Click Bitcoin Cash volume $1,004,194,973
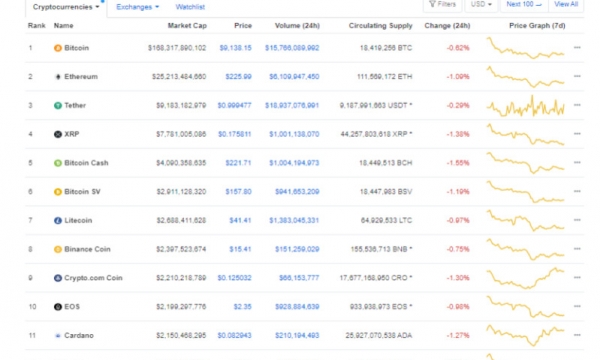Image resolution: width=600 pixels, height=360 pixels. tap(294, 163)
